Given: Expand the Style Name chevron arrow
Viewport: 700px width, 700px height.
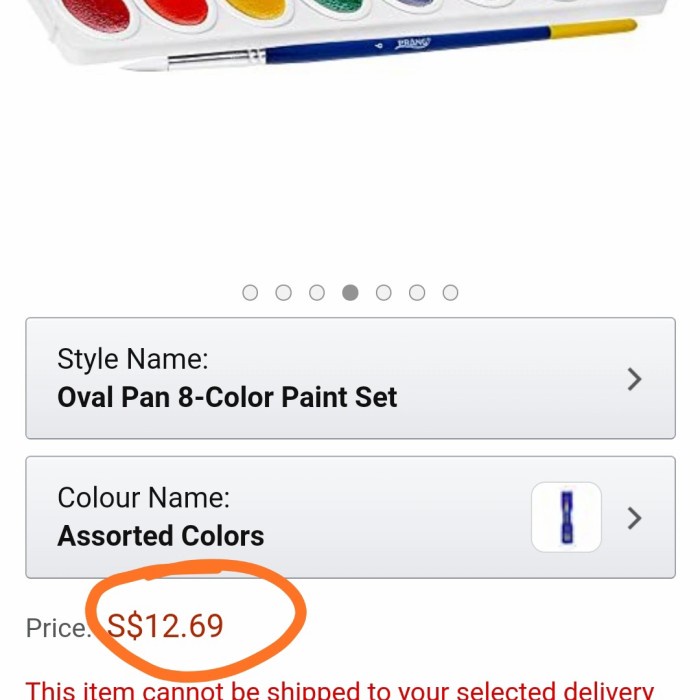Looking at the screenshot, I should click(x=634, y=379).
